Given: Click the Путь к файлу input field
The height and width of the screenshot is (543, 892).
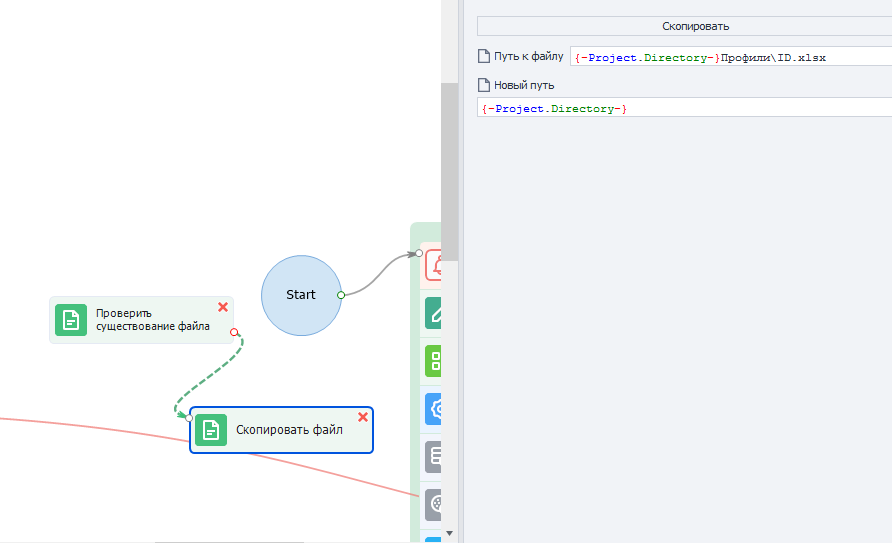Looking at the screenshot, I should point(731,57).
